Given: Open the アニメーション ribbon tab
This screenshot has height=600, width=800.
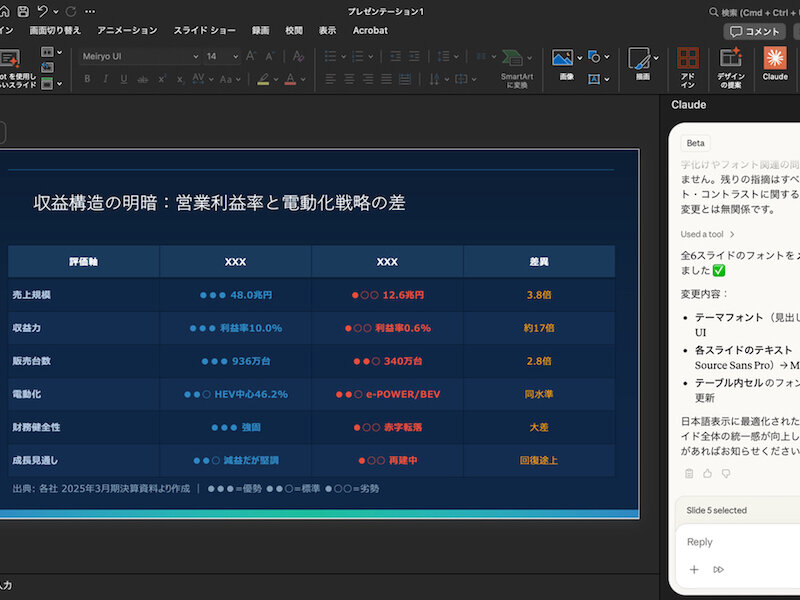Looking at the screenshot, I should coord(127,31).
